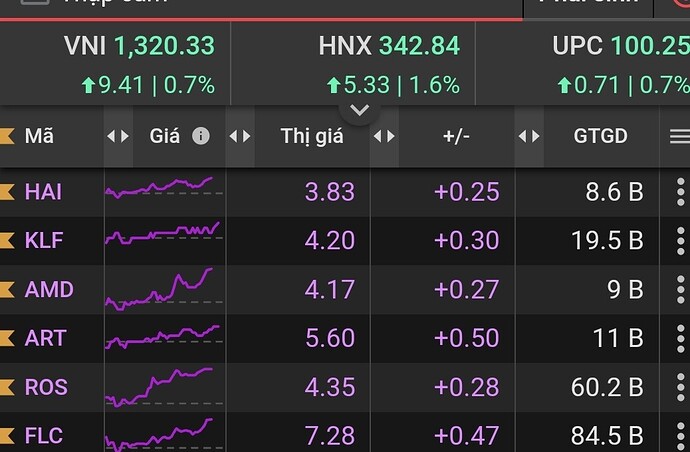
Task: Click the info icon next to Giá
Action: click(x=201, y=136)
